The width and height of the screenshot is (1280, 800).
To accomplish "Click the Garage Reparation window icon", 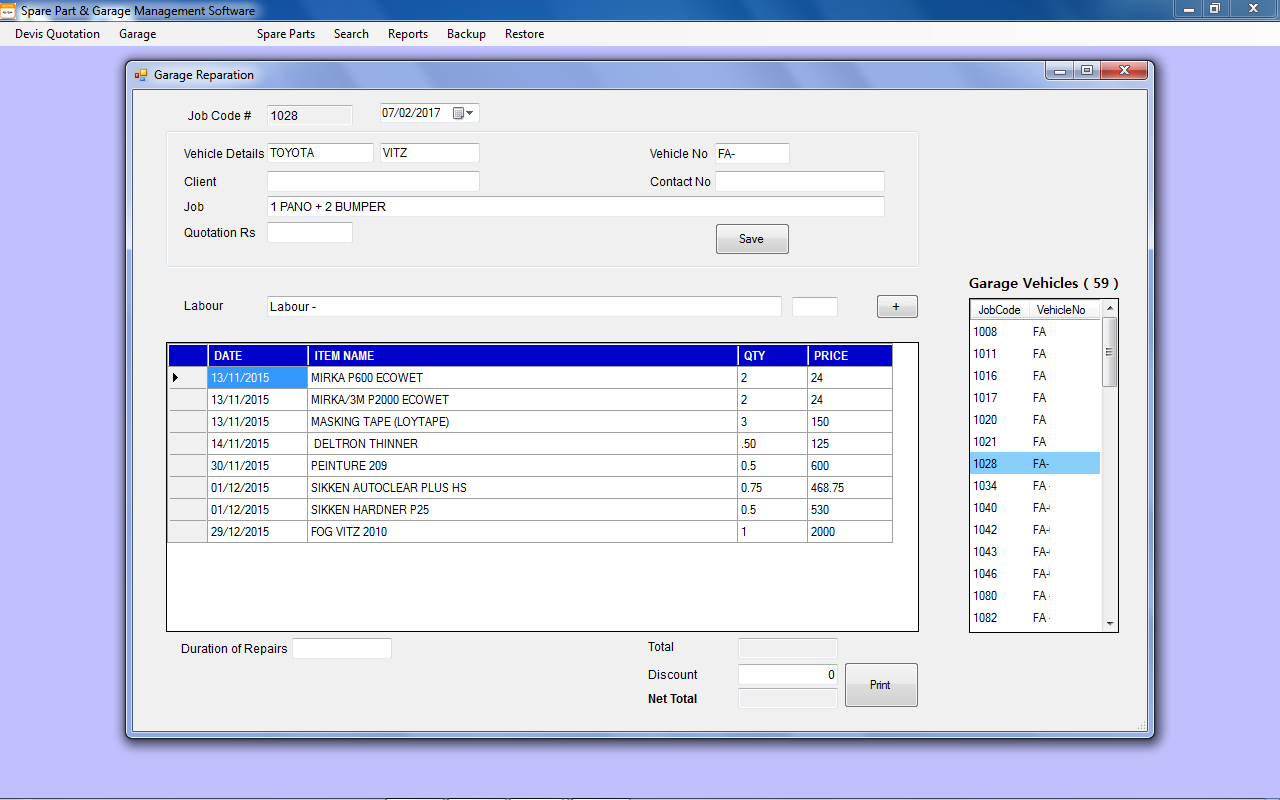I will click(141, 75).
